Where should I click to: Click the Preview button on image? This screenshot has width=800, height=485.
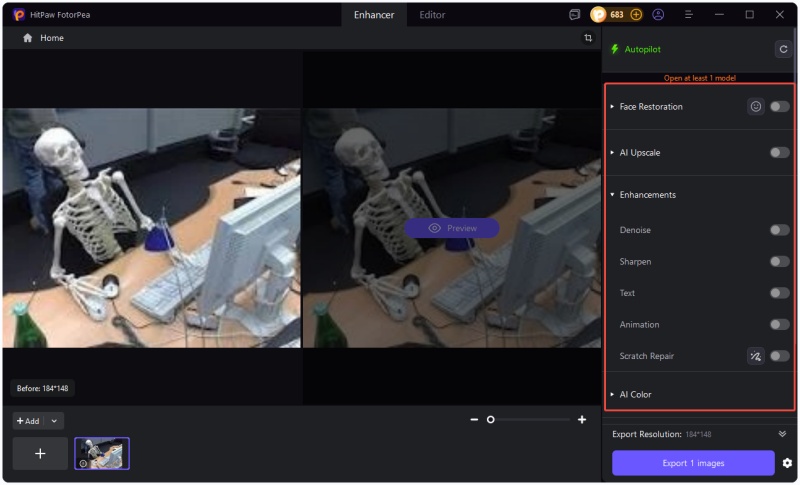[452, 228]
